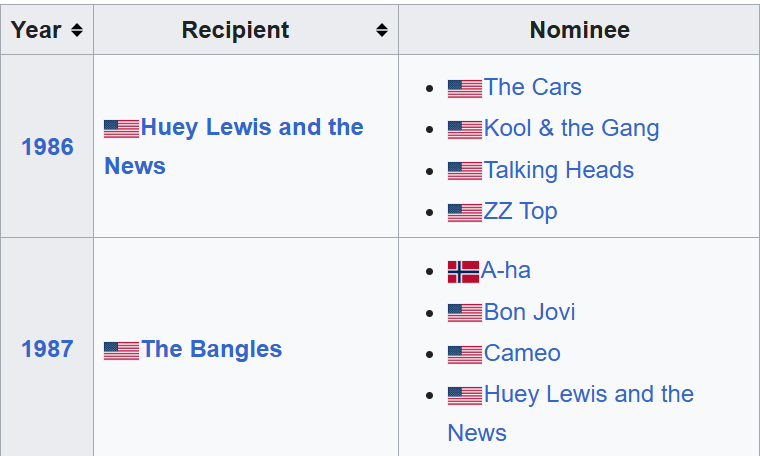
Task: Click the Norwegian flag beside A-ha
Action: (x=463, y=271)
